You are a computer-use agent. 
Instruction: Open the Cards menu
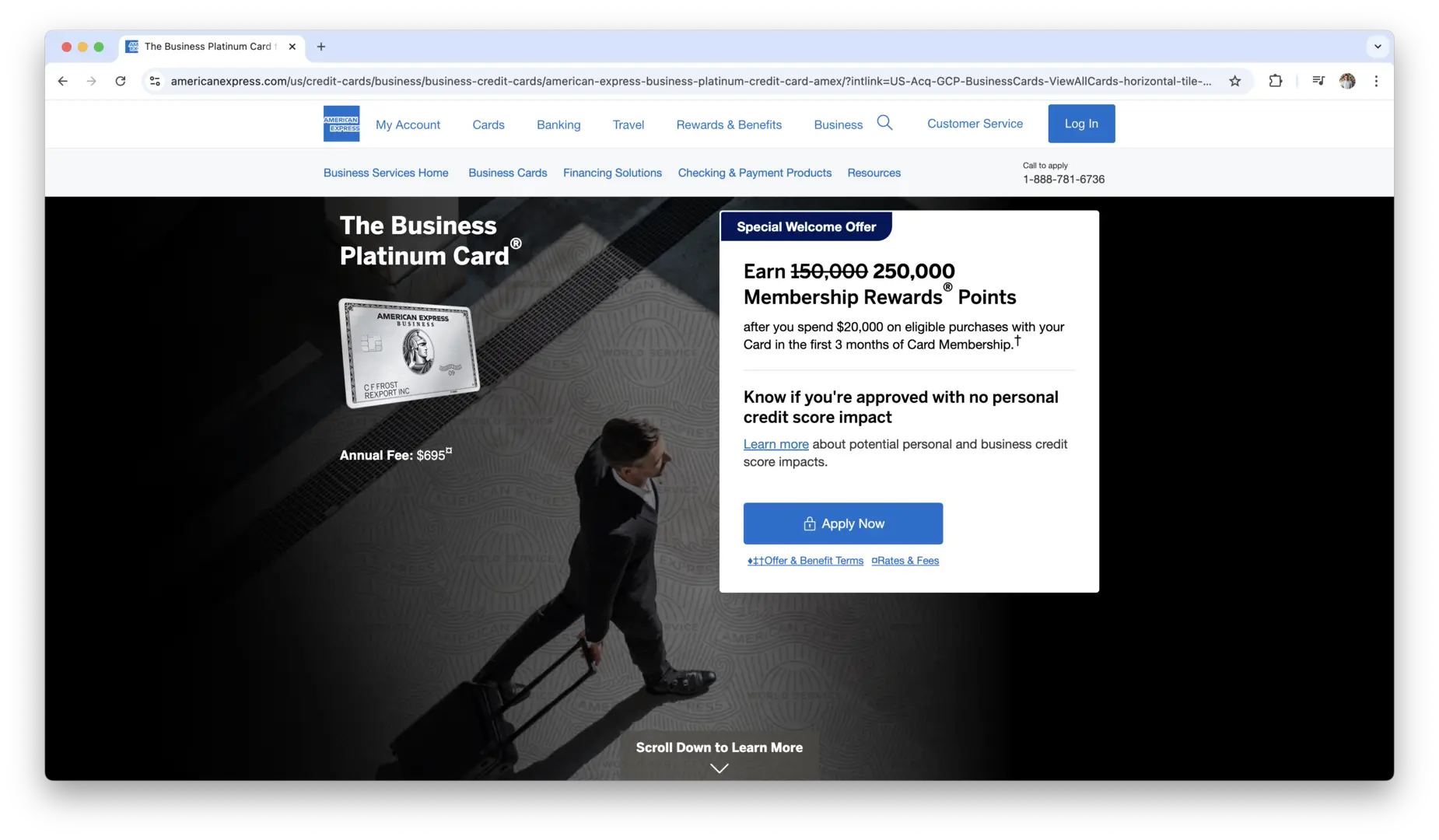coord(488,124)
